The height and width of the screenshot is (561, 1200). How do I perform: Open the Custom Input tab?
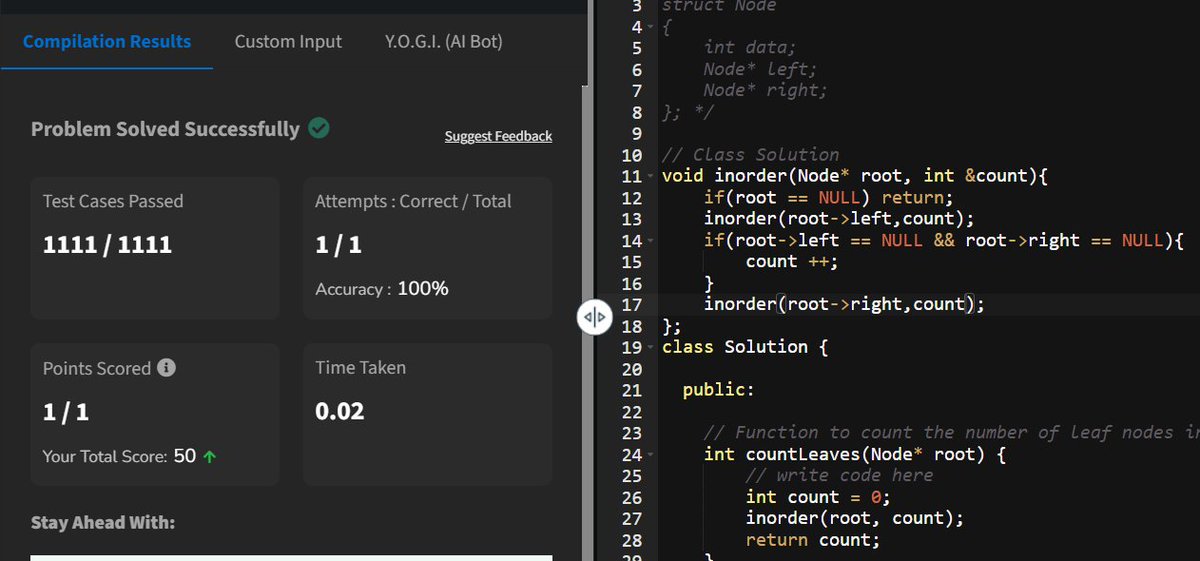(288, 41)
